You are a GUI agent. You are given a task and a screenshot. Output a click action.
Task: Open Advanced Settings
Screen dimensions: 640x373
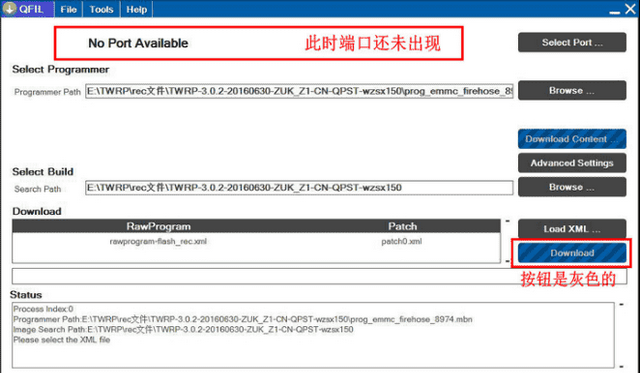(572, 163)
